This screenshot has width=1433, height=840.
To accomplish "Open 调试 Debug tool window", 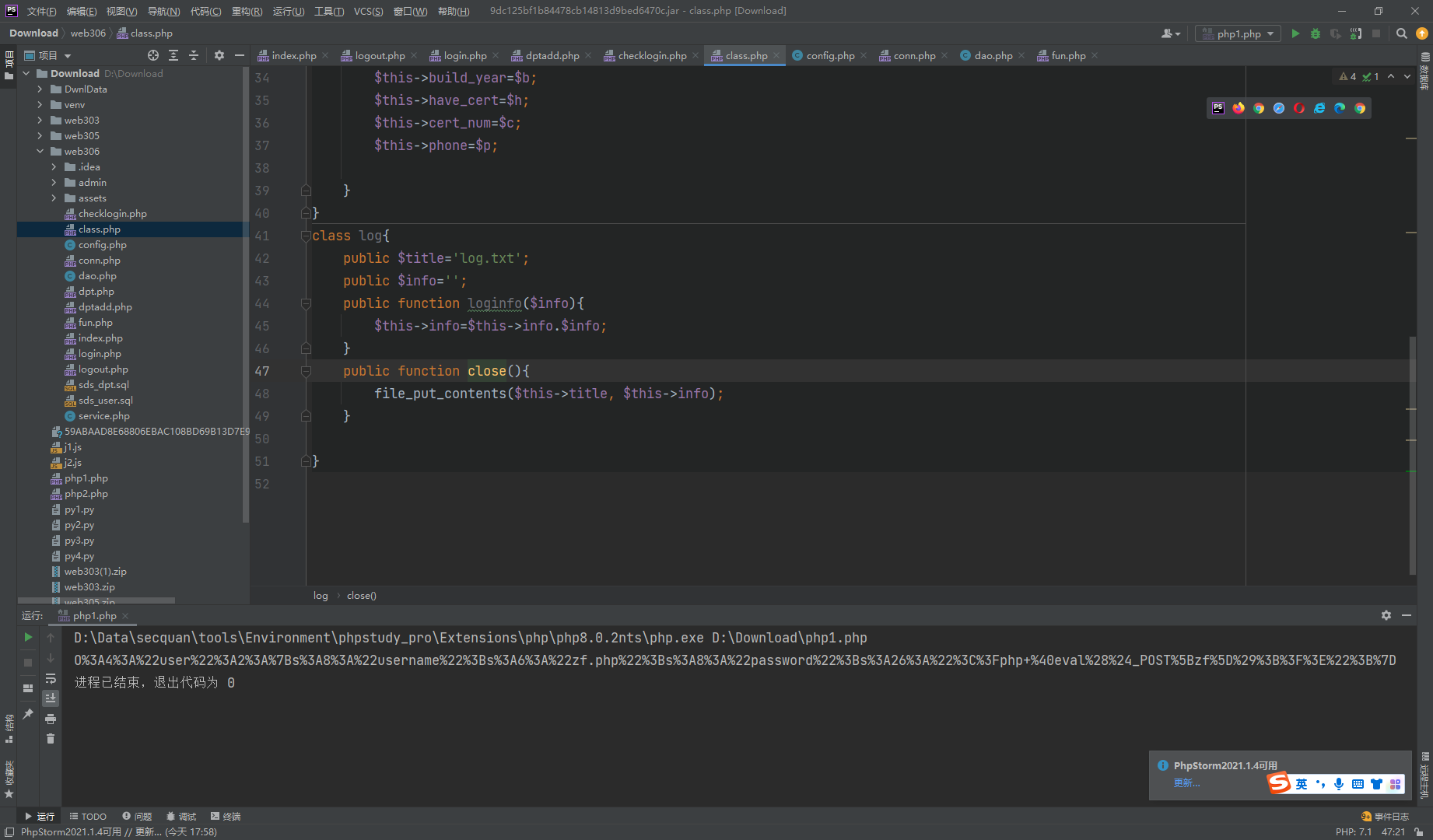I will point(181,816).
